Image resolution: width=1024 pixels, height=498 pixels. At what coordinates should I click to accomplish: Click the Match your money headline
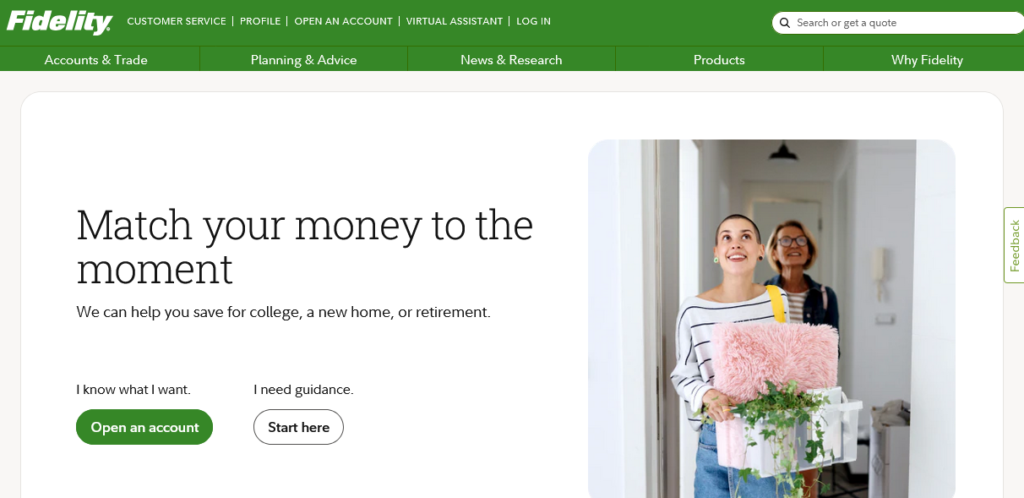304,247
